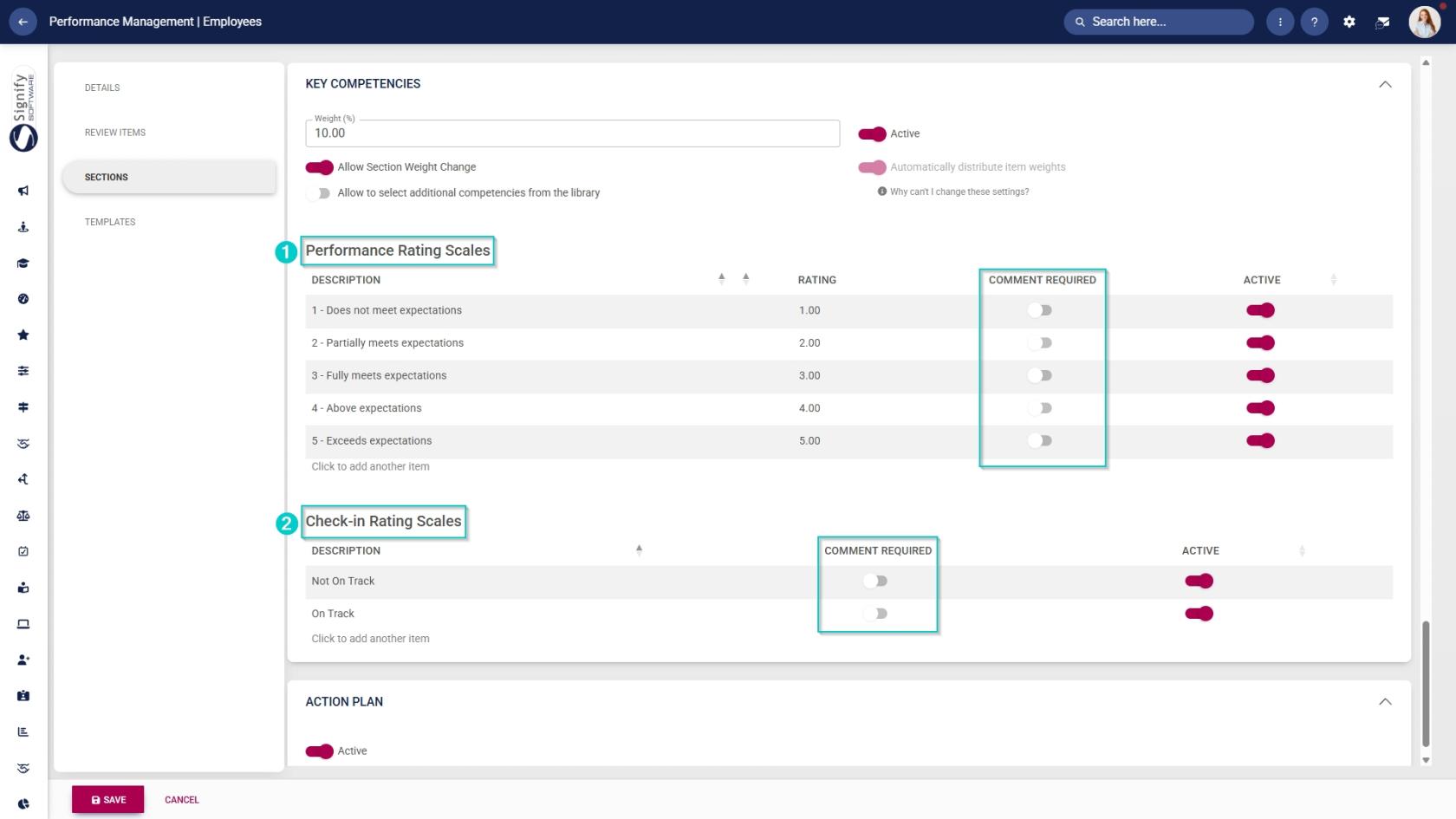
Task: Open the graduation cap learning sidebar icon
Action: pos(23,263)
